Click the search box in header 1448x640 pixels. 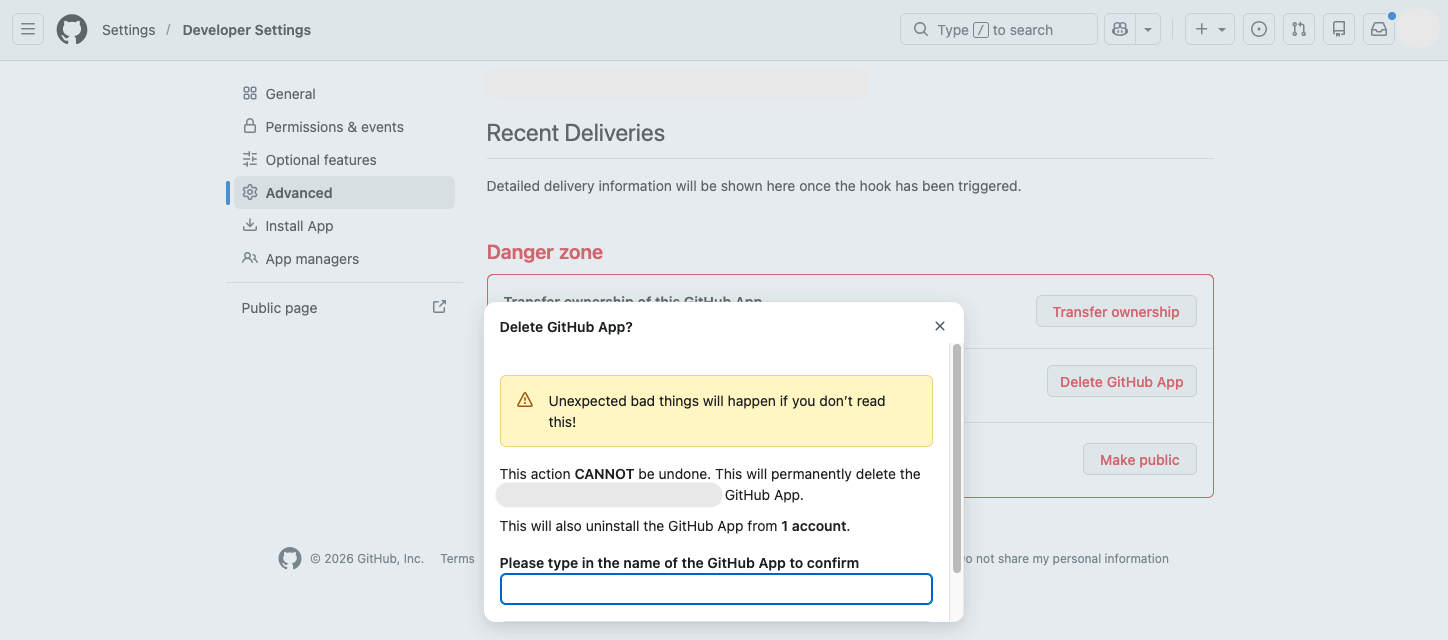(999, 30)
